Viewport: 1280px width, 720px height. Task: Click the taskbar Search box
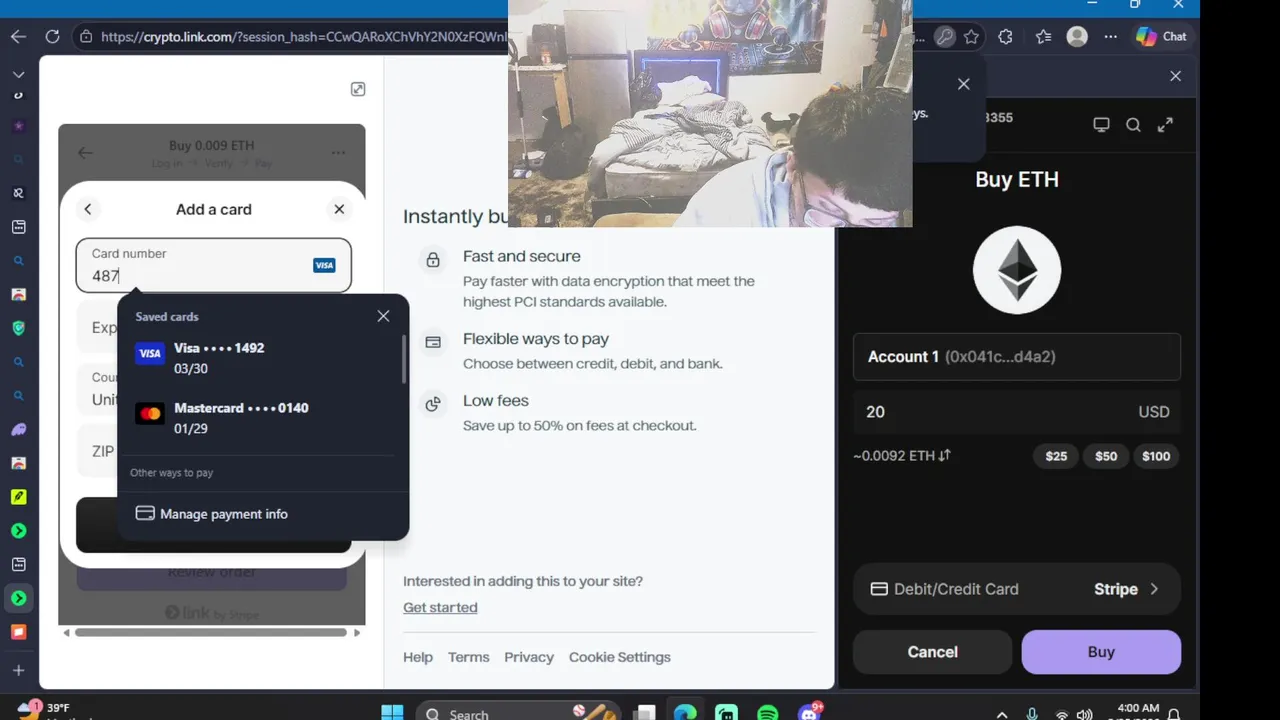pos(516,712)
